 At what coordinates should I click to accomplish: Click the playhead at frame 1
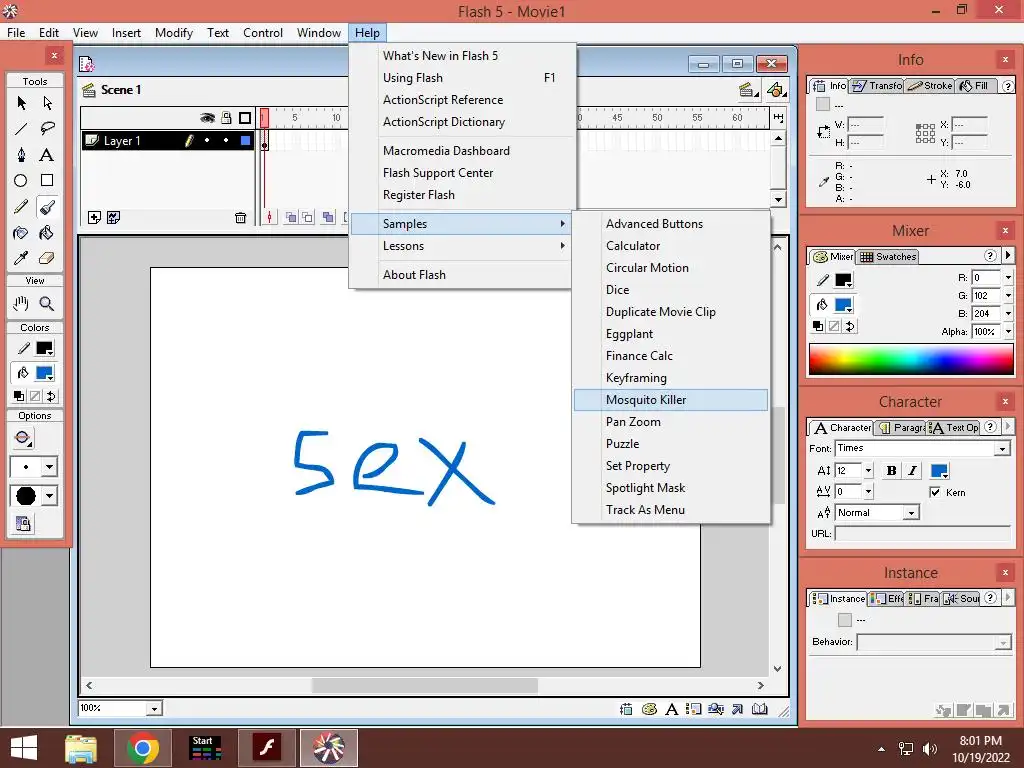[x=264, y=118]
